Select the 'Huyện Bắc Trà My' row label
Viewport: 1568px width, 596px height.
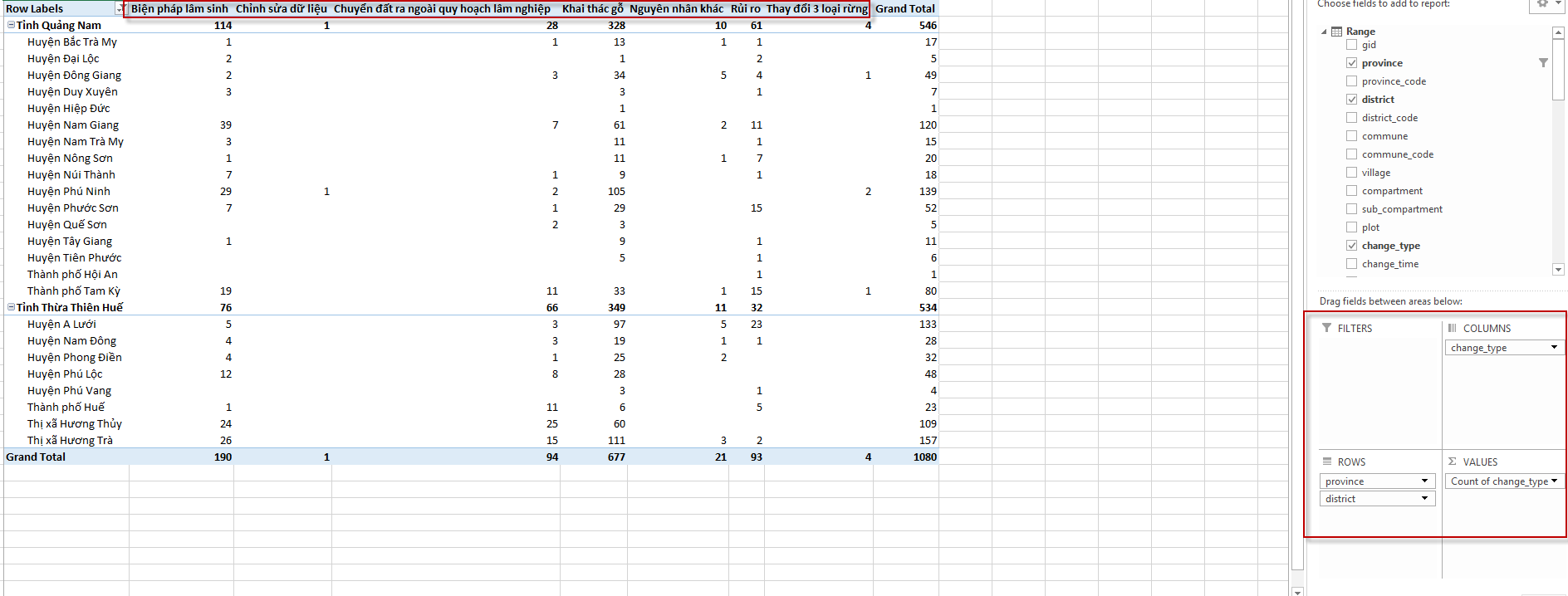tap(72, 42)
